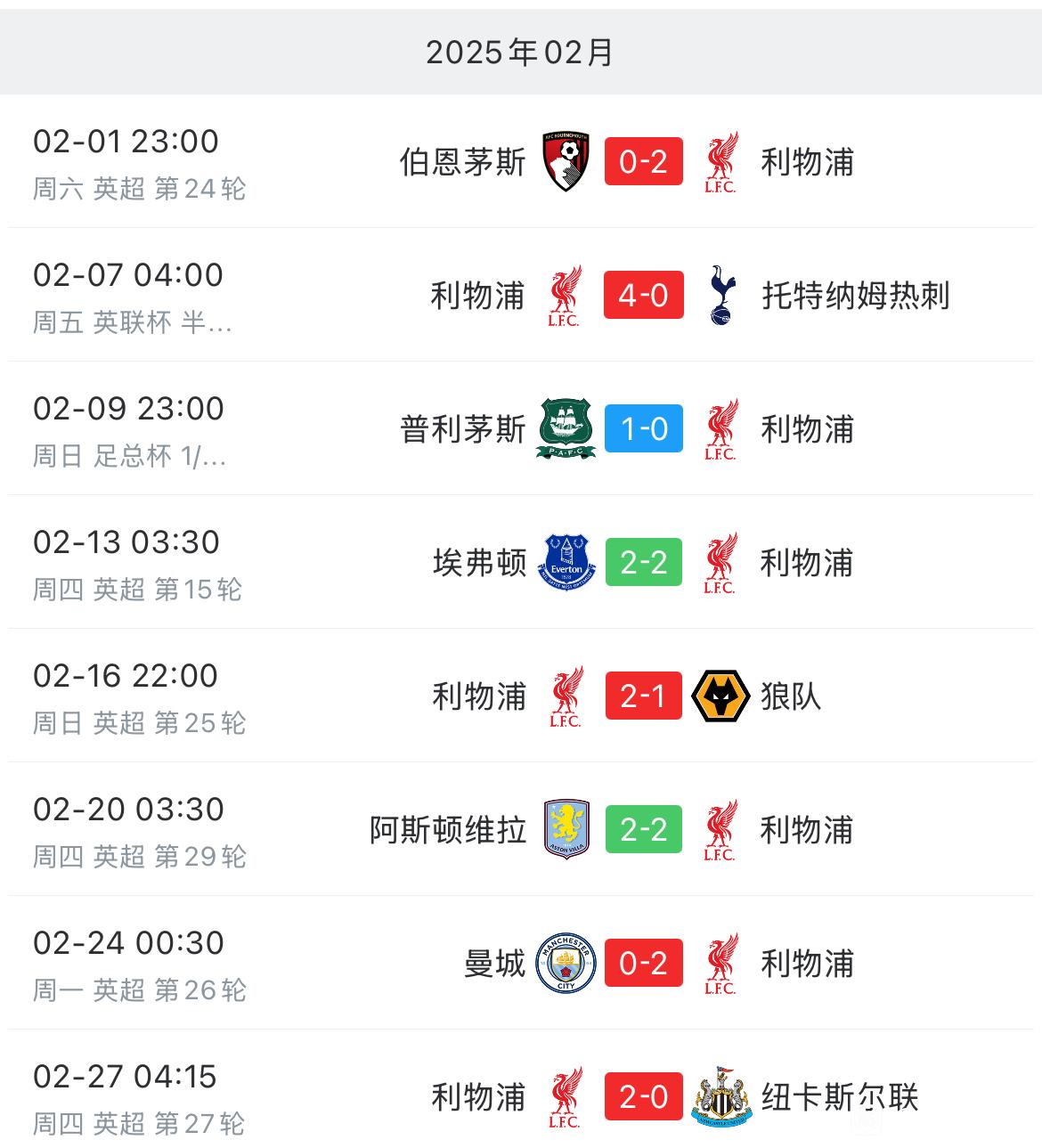Viewport: 1042px width, 1148px height.
Task: Click the Wolves wolf-head crest
Action: pyautogui.click(x=720, y=696)
